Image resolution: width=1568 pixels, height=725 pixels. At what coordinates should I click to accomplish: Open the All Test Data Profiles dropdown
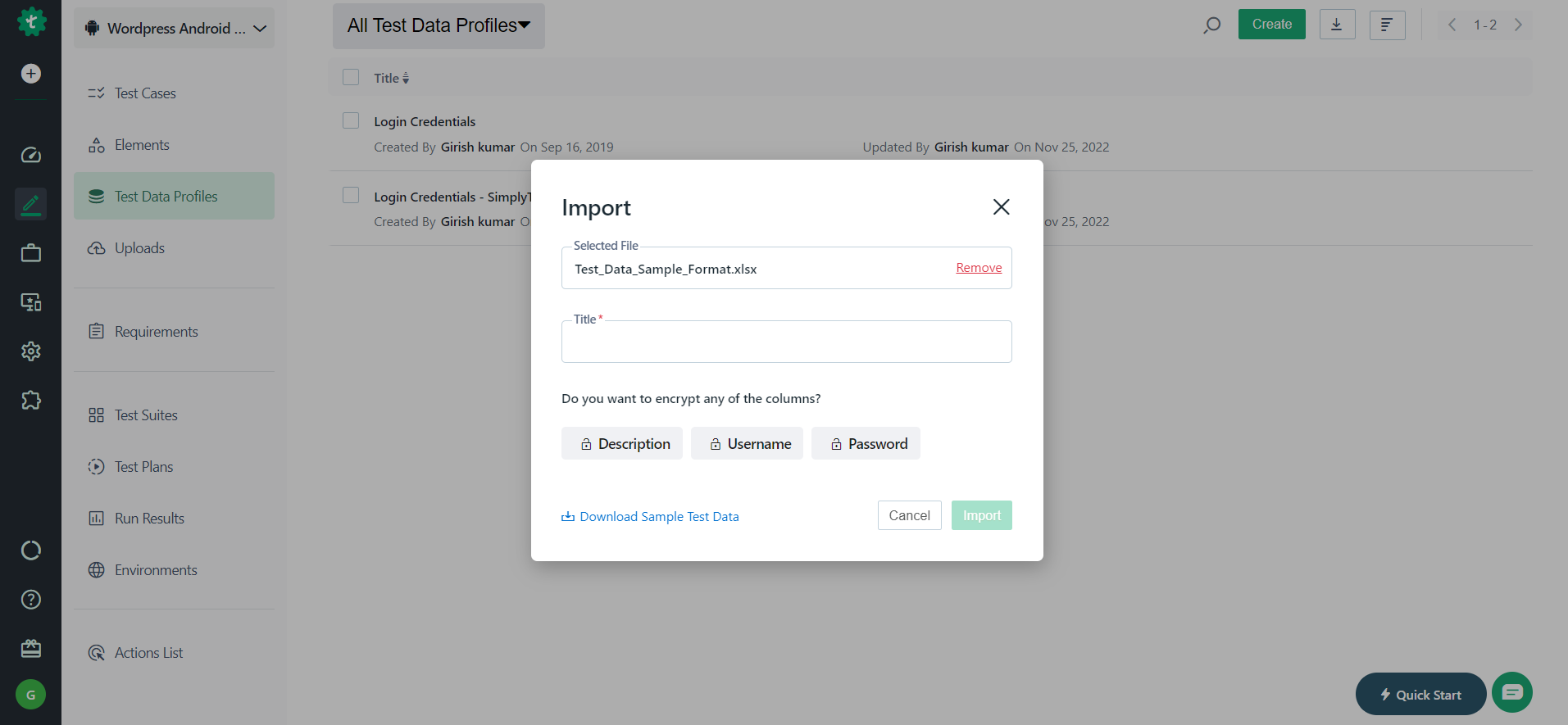pyautogui.click(x=439, y=25)
